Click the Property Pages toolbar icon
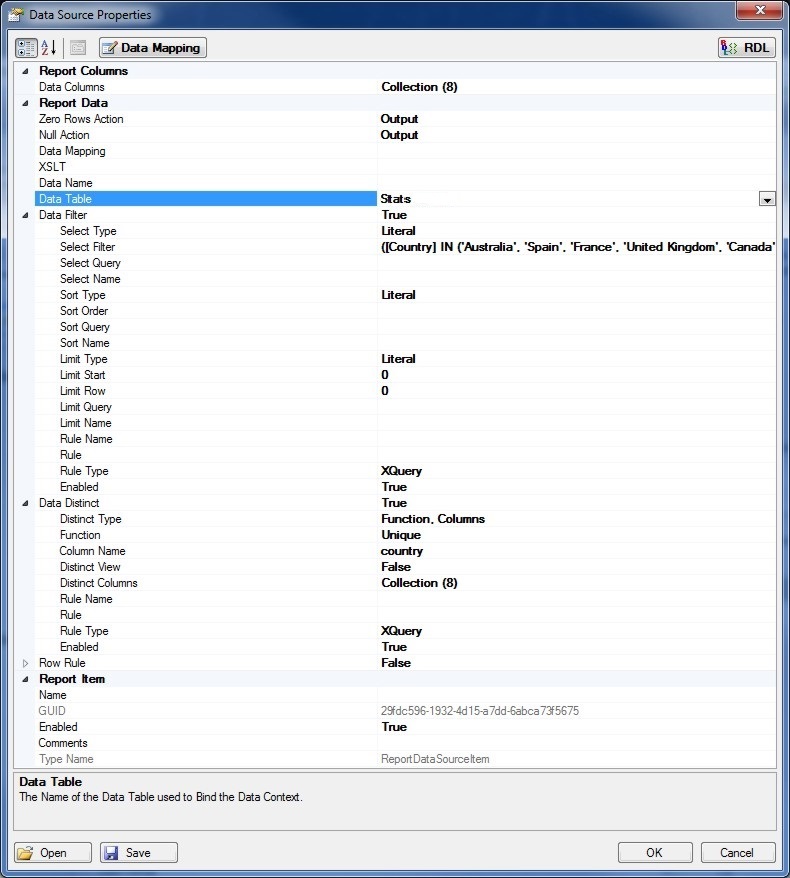This screenshot has height=878, width=790. [x=78, y=48]
